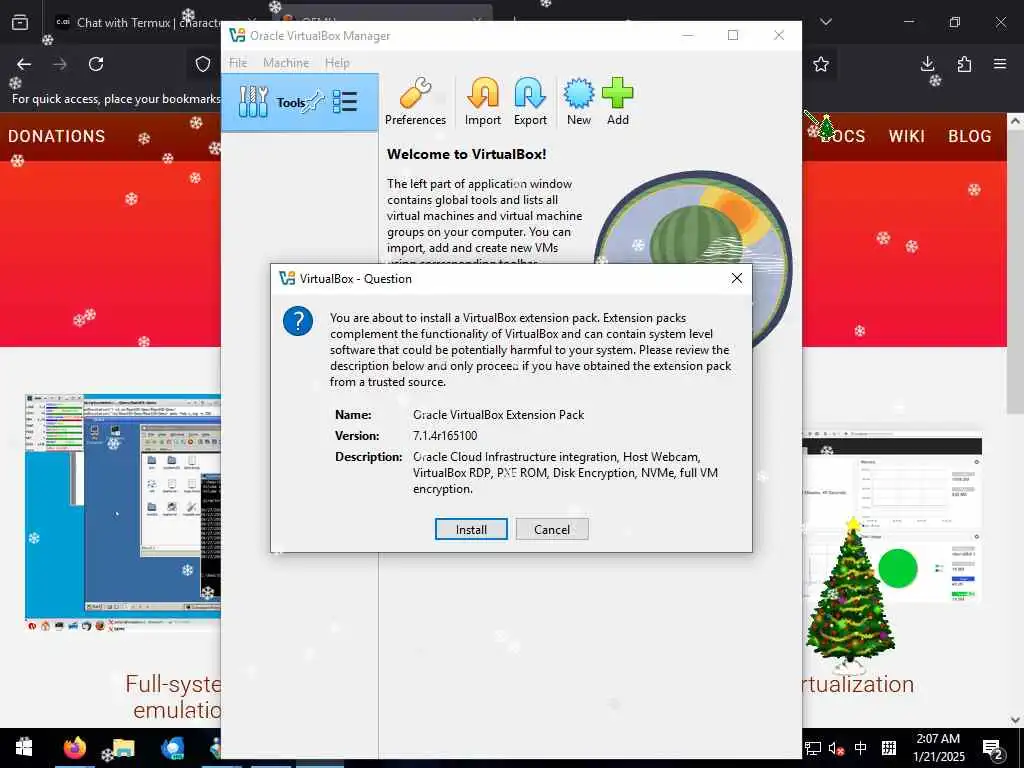Open the browser Extensions puzzle icon

coord(964,64)
